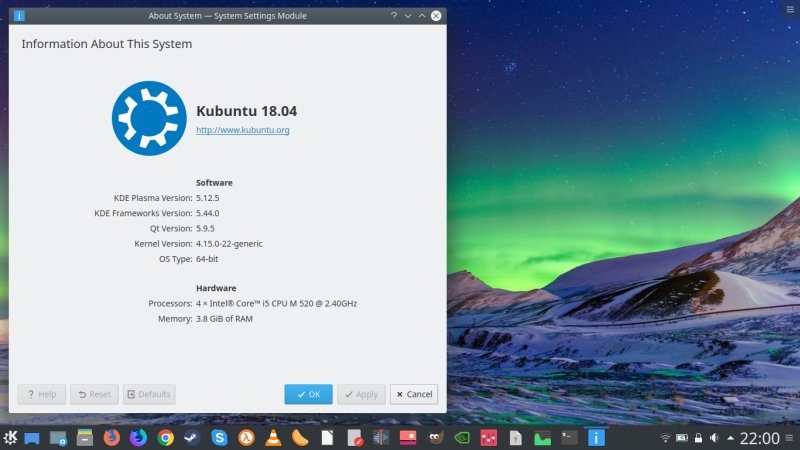
Task: Check battery status in system tray
Action: pyautogui.click(x=682, y=439)
